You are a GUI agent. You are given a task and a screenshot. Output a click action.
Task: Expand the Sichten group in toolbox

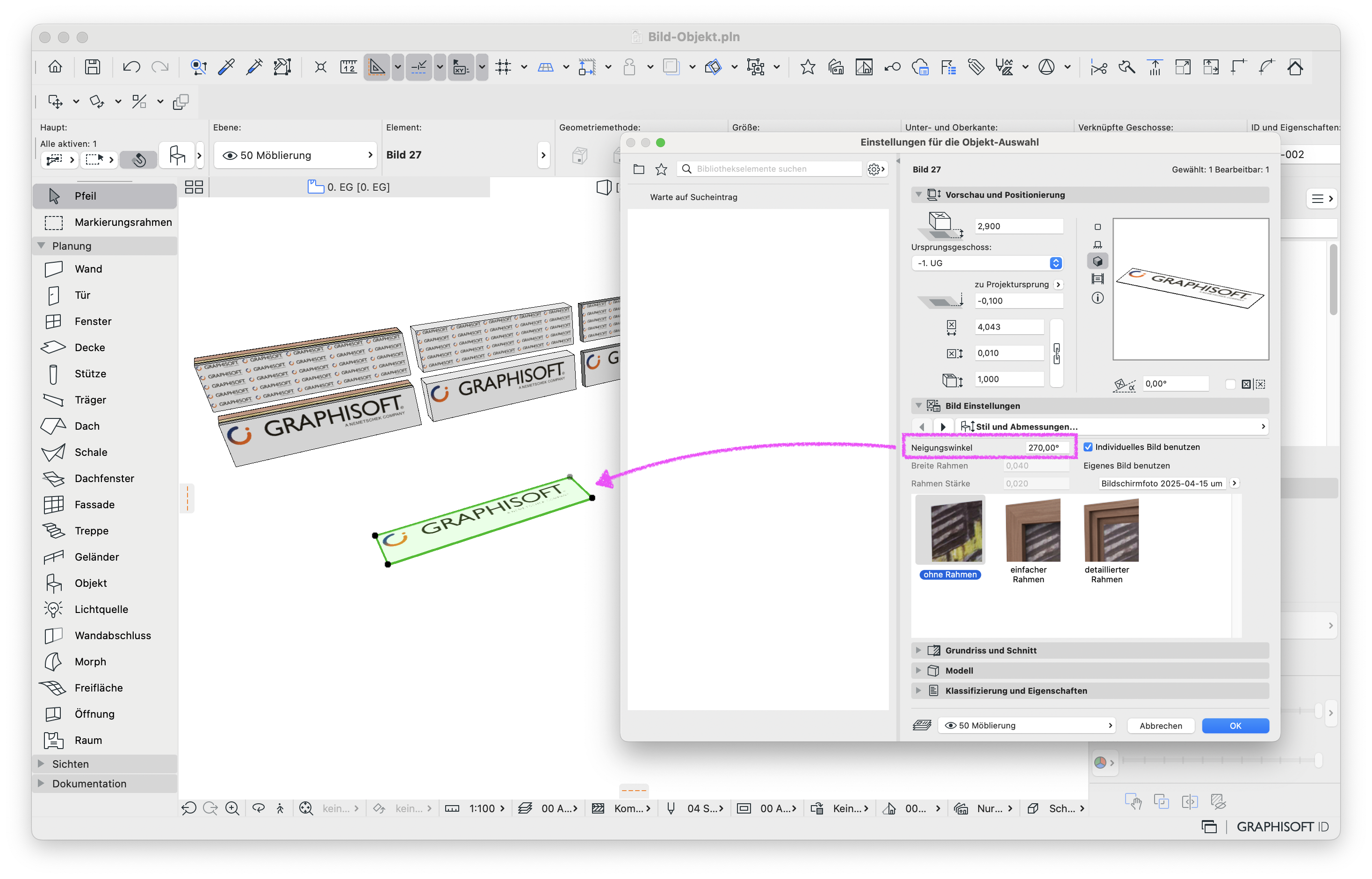[x=41, y=764]
